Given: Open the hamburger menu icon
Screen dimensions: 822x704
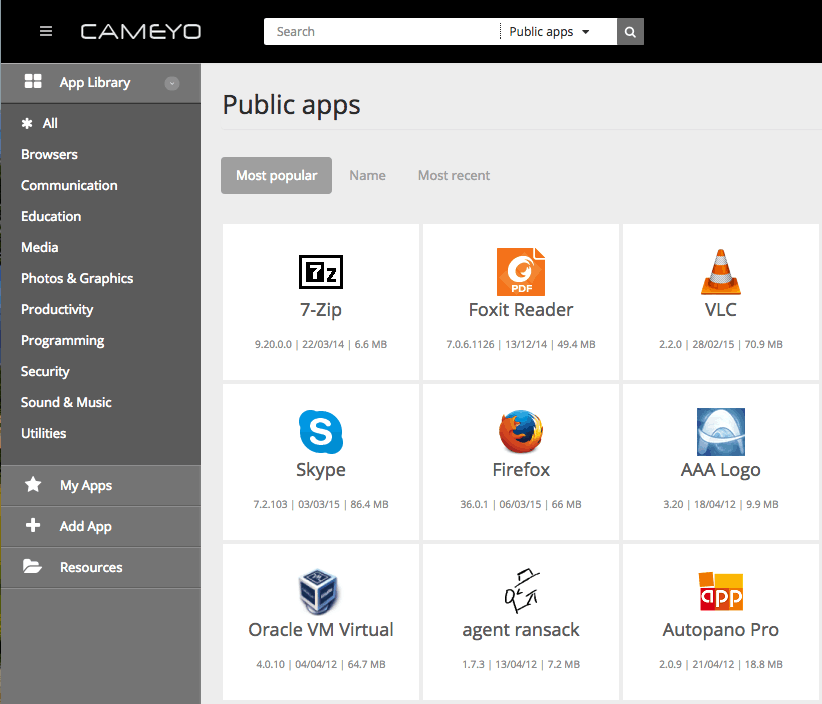Looking at the screenshot, I should point(46,31).
